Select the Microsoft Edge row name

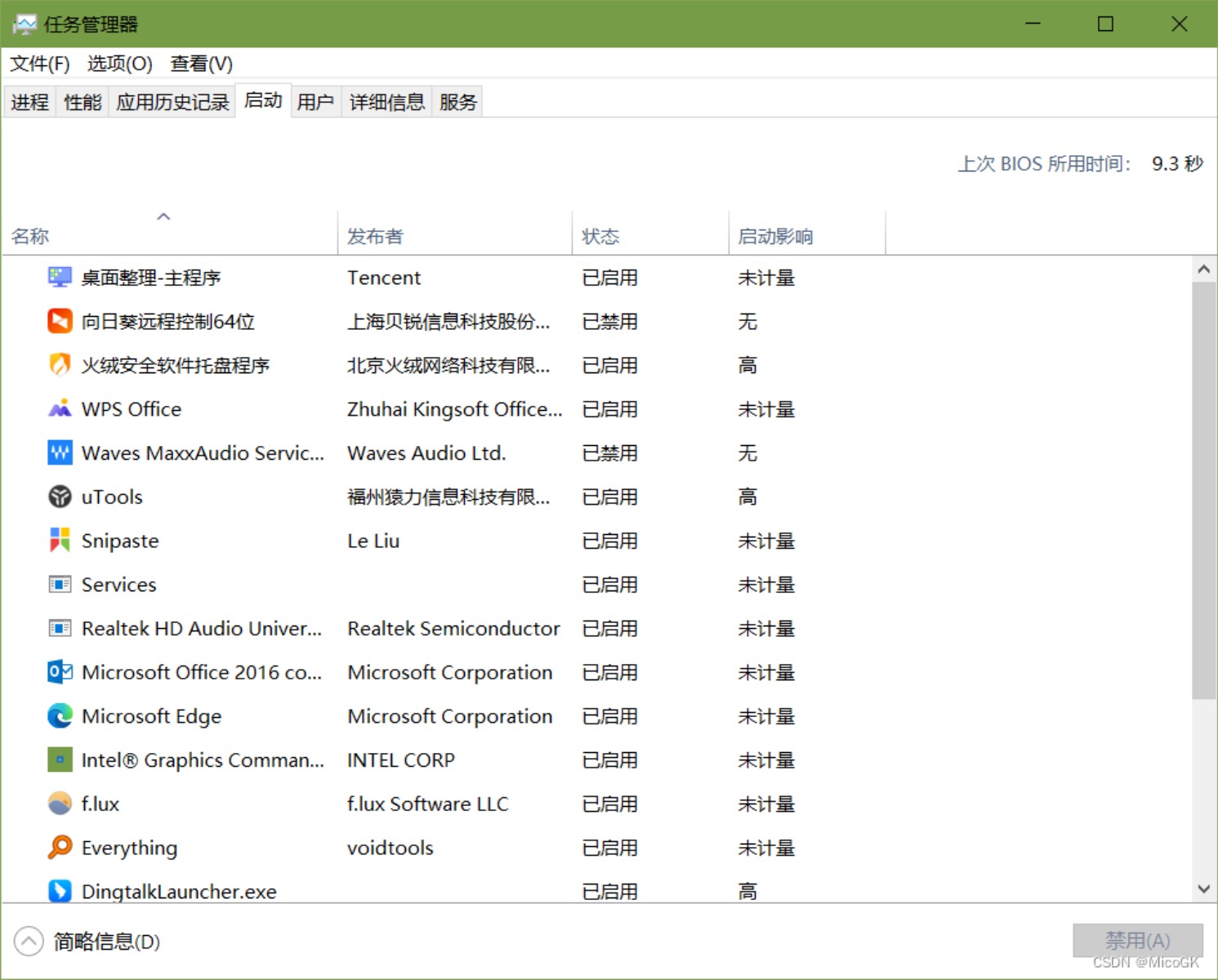(x=151, y=716)
